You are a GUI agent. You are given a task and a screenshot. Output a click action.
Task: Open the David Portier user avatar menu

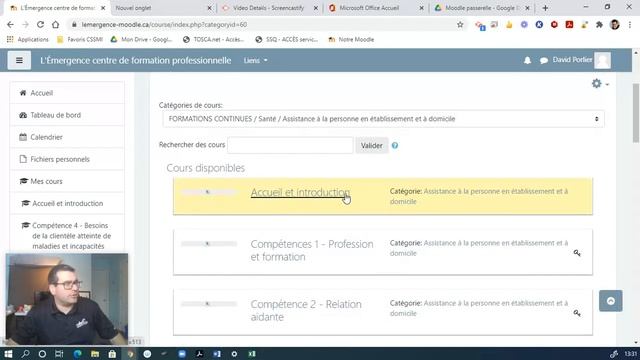point(602,60)
